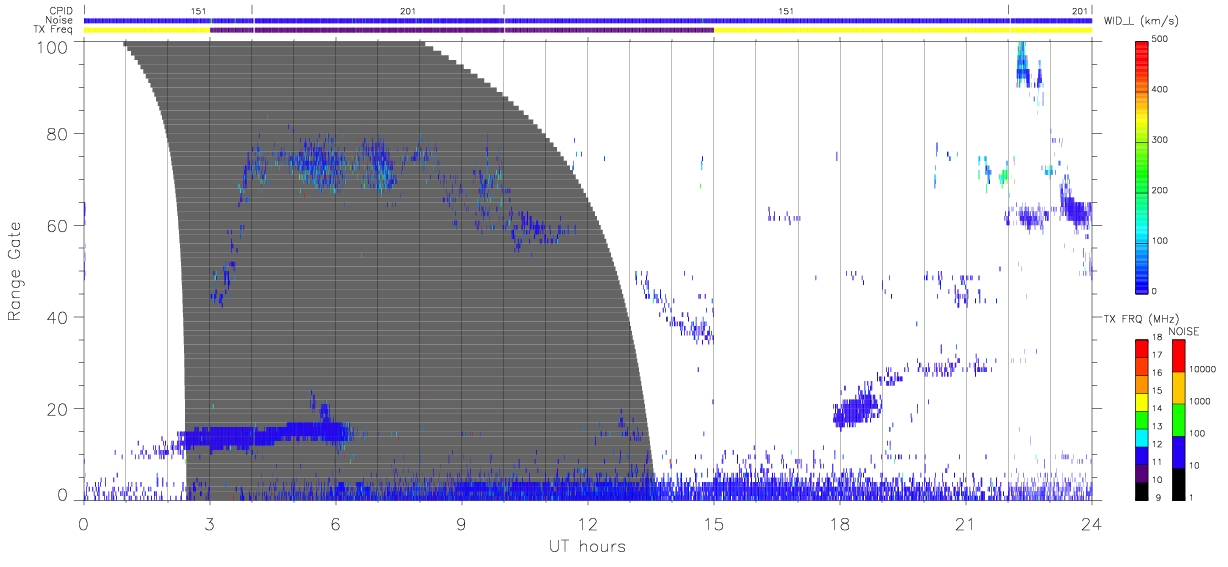
Task: Click the blue Noise bar above the plot
Action: click(588, 20)
